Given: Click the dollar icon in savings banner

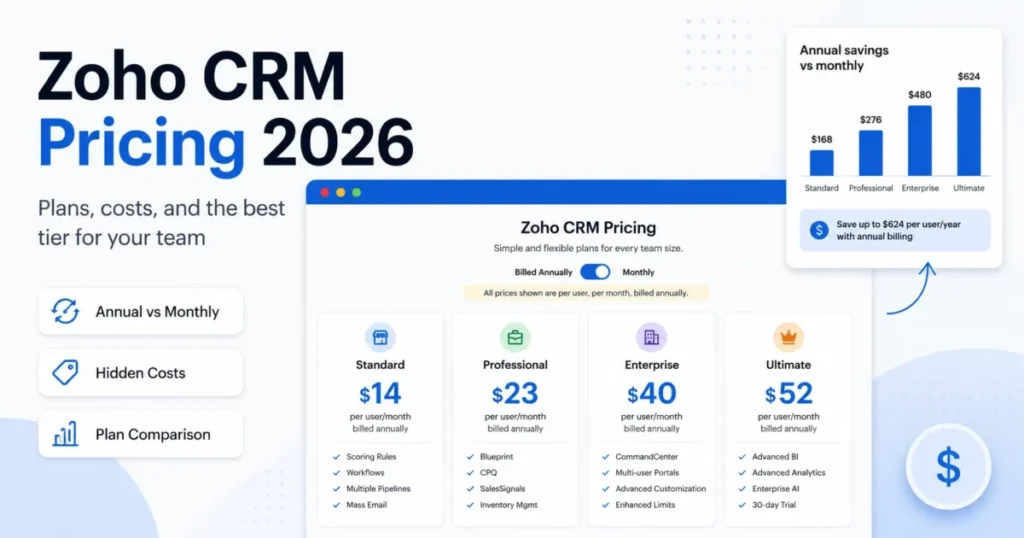Looking at the screenshot, I should 819,230.
